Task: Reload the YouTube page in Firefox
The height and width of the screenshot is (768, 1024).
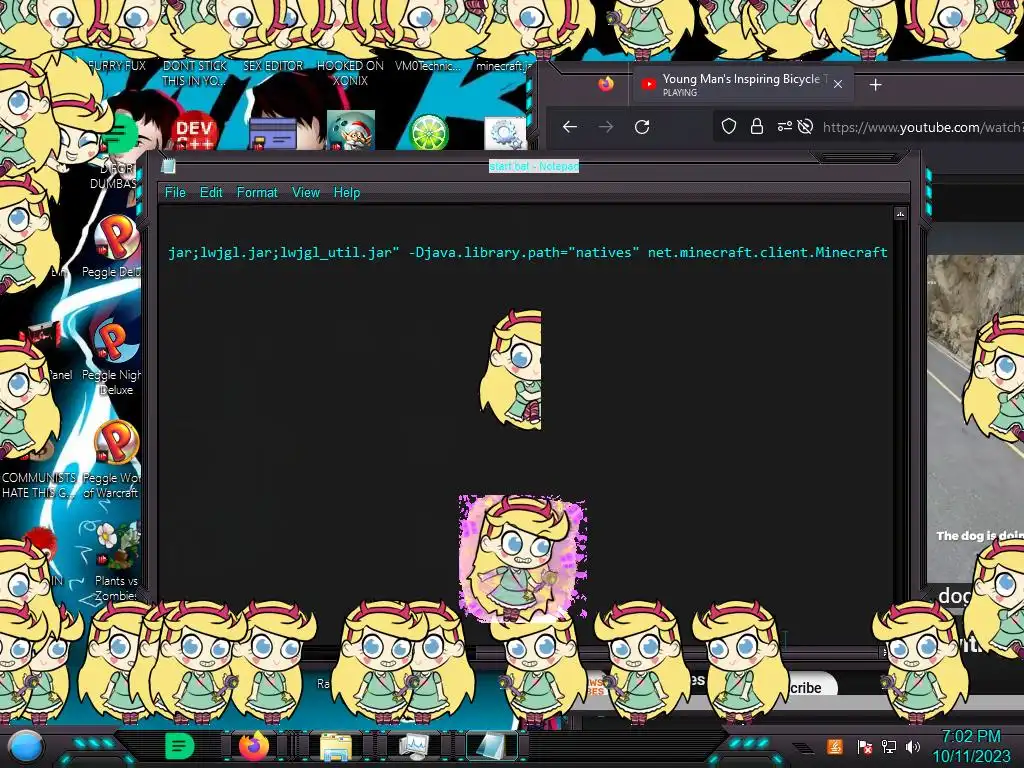Action: point(642,127)
